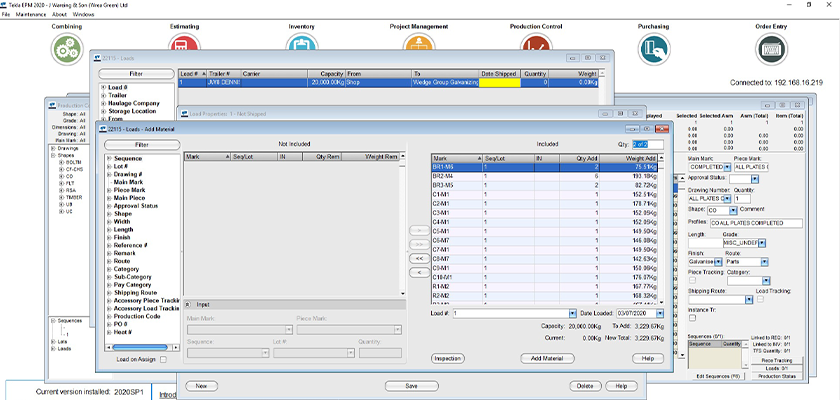Launch the Purchasing module icon
The width and height of the screenshot is (840, 400).
coord(653,47)
